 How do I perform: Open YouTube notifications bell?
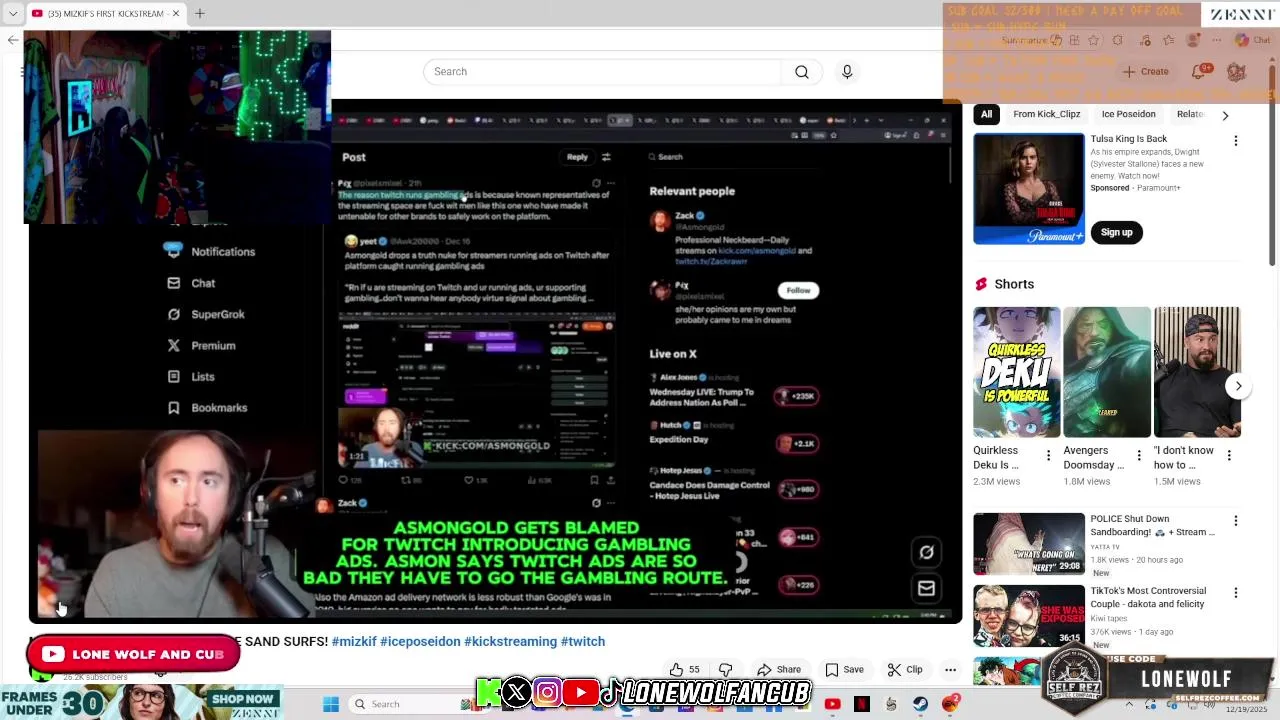click(1199, 72)
